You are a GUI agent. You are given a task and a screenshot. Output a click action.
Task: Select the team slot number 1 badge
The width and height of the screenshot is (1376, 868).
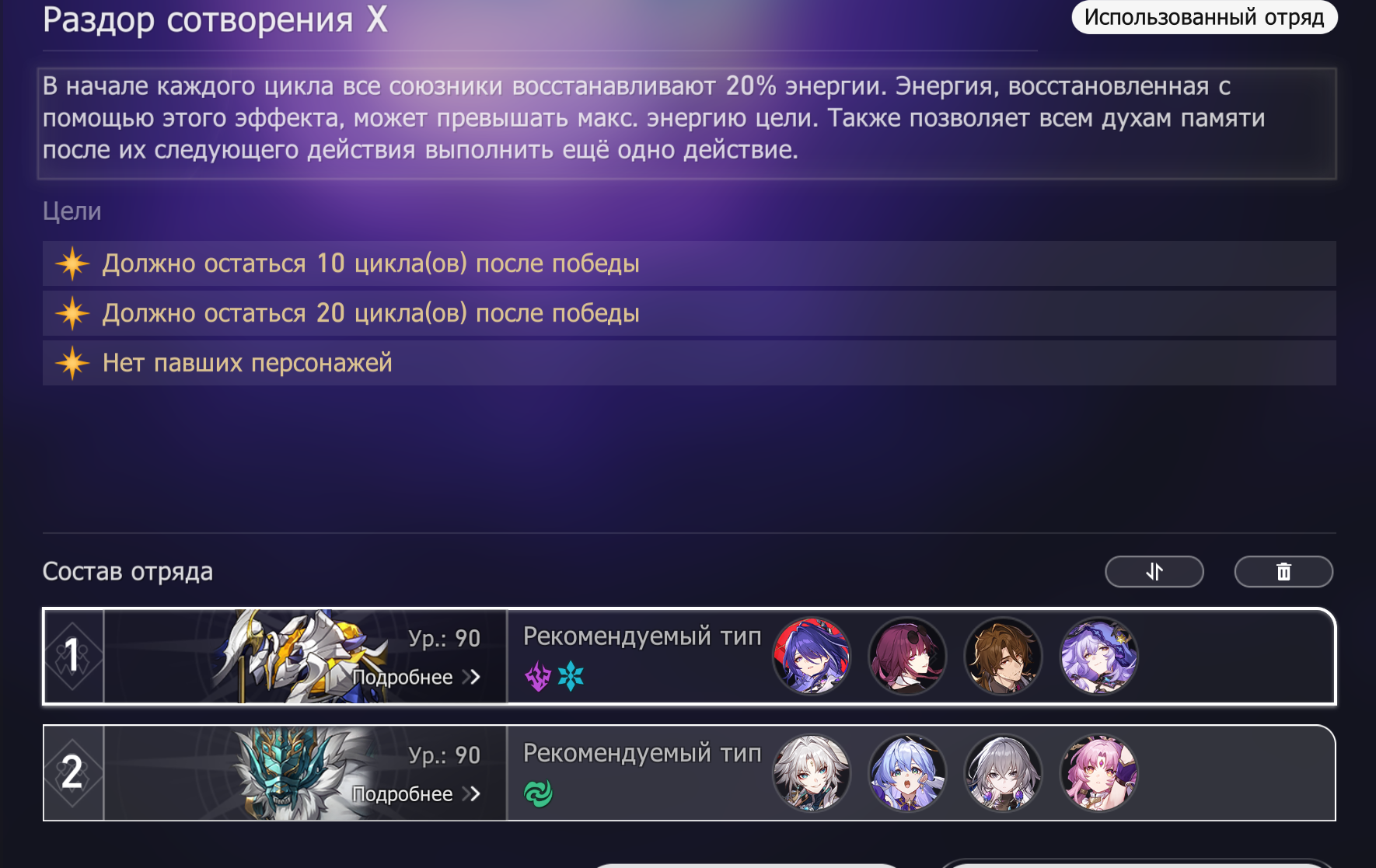coord(73,656)
